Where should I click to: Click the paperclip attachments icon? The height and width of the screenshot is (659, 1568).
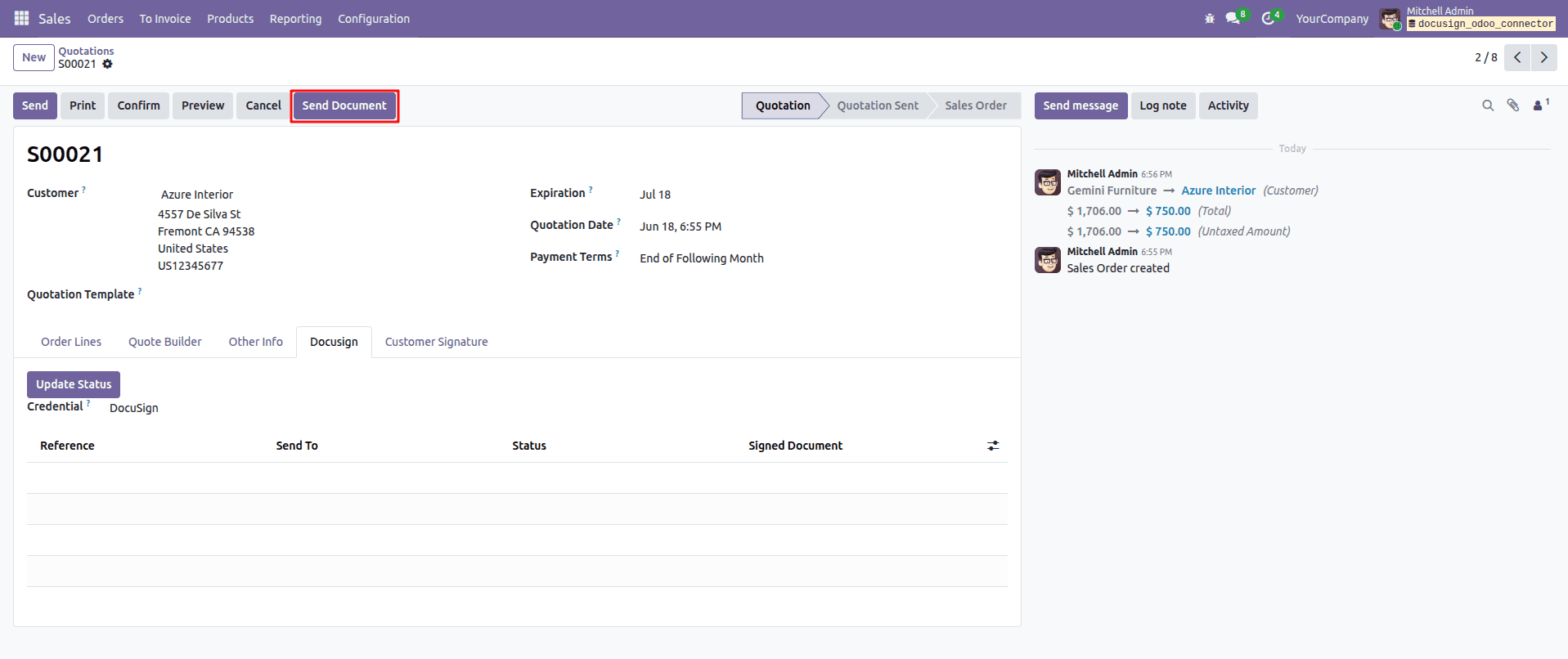point(1513,105)
